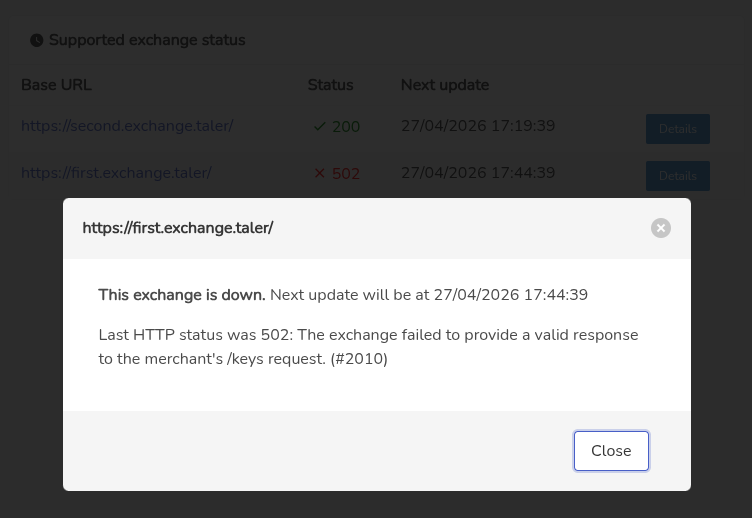The width and height of the screenshot is (752, 518).
Task: Open the https://first.exchange.taler/ link in the table
Action: tap(116, 173)
